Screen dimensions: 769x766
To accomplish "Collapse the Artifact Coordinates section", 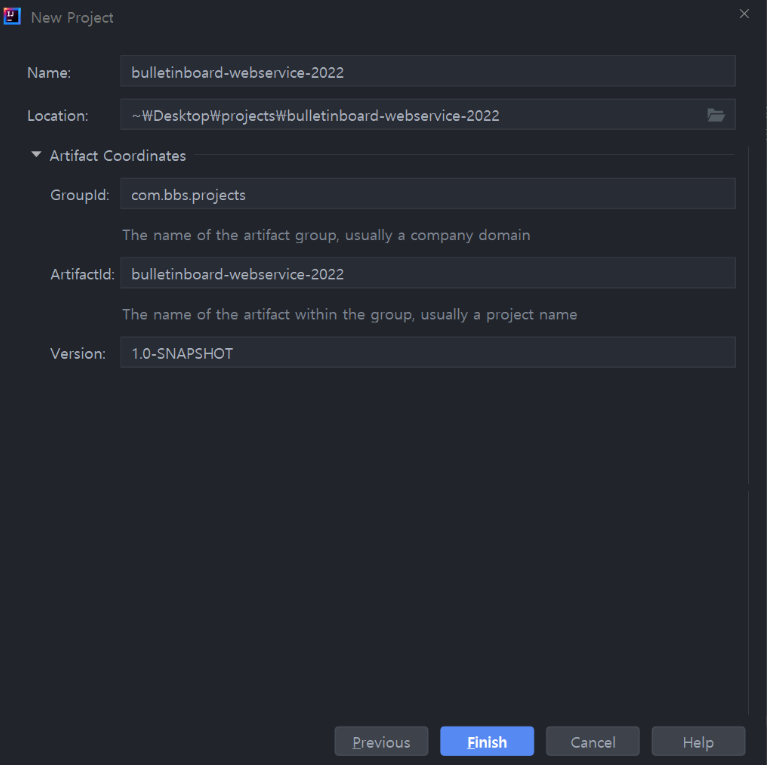I will 36,154.
